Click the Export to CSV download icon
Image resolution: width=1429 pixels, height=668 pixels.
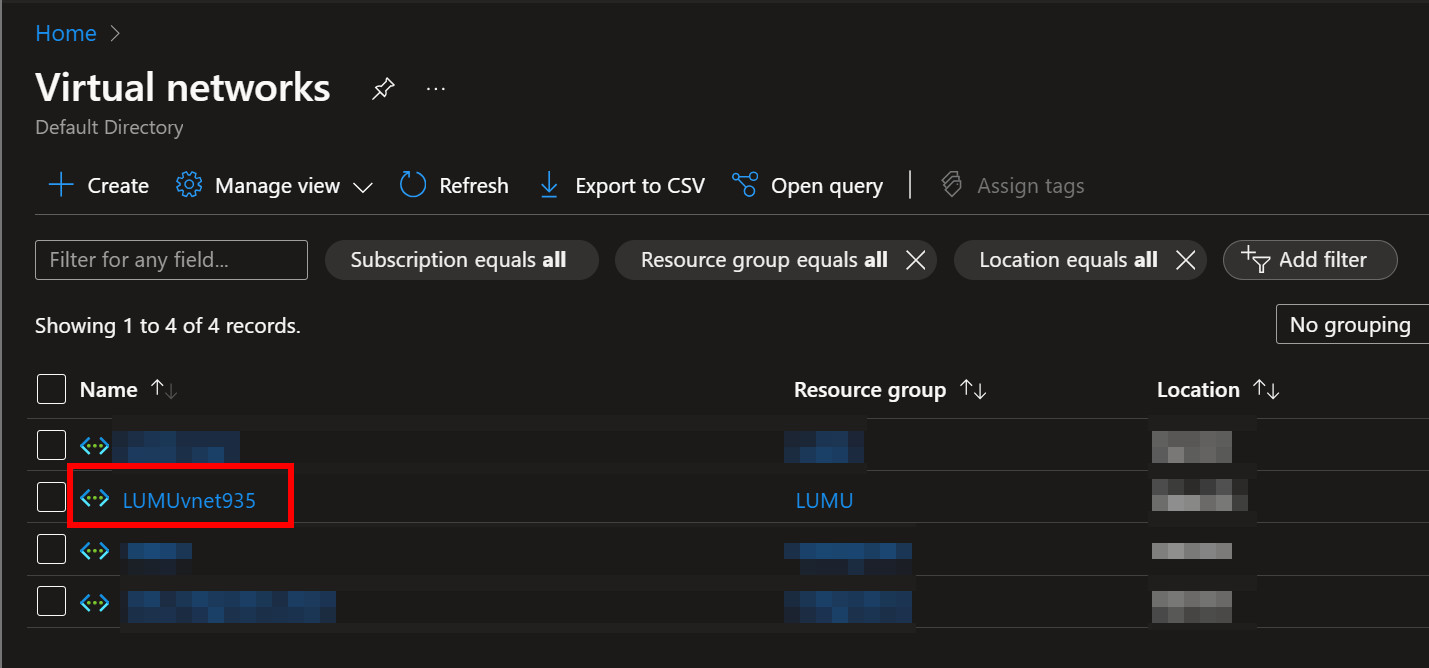[549, 185]
